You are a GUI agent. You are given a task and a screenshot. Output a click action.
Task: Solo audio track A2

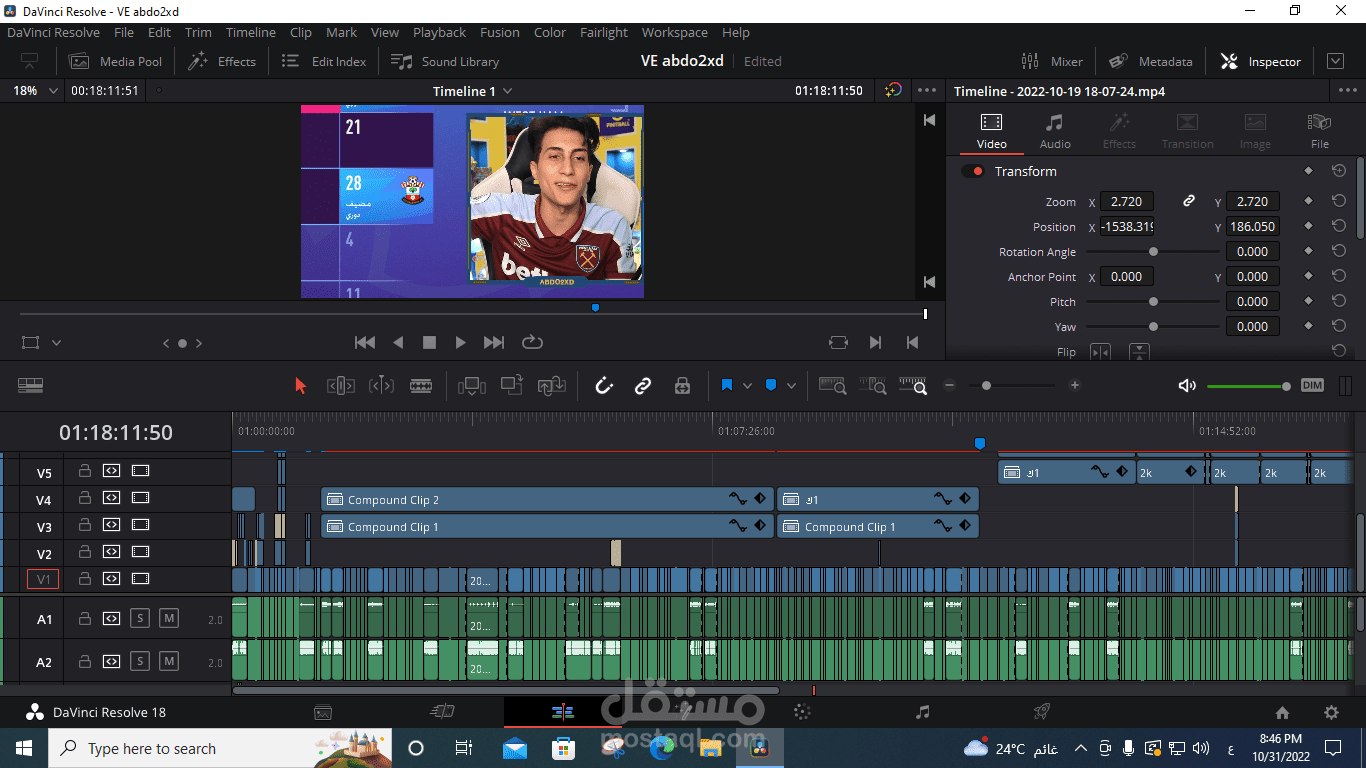pyautogui.click(x=140, y=661)
